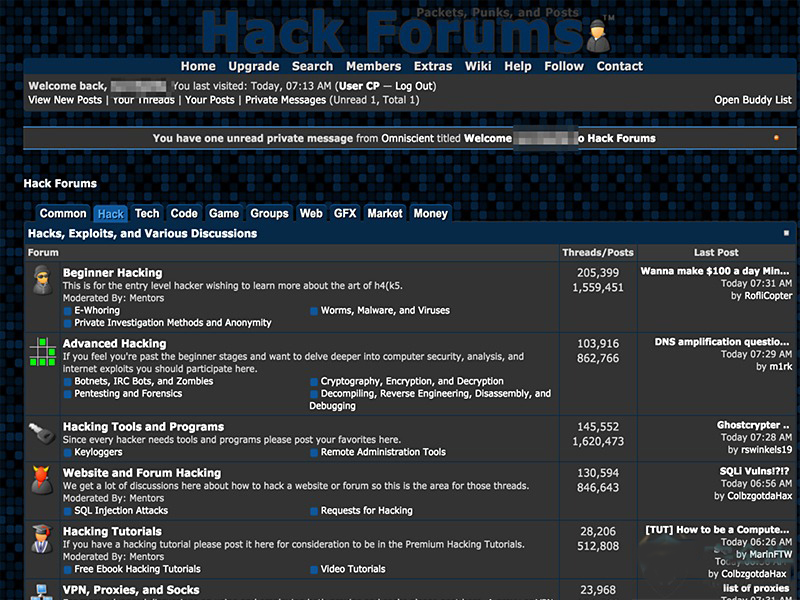Image resolution: width=800 pixels, height=600 pixels.
Task: Open Help in navigation bar
Action: click(x=517, y=66)
